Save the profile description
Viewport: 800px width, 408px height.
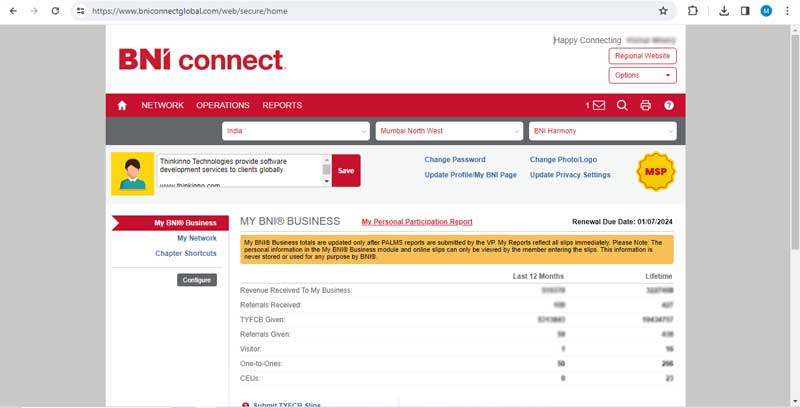346,171
